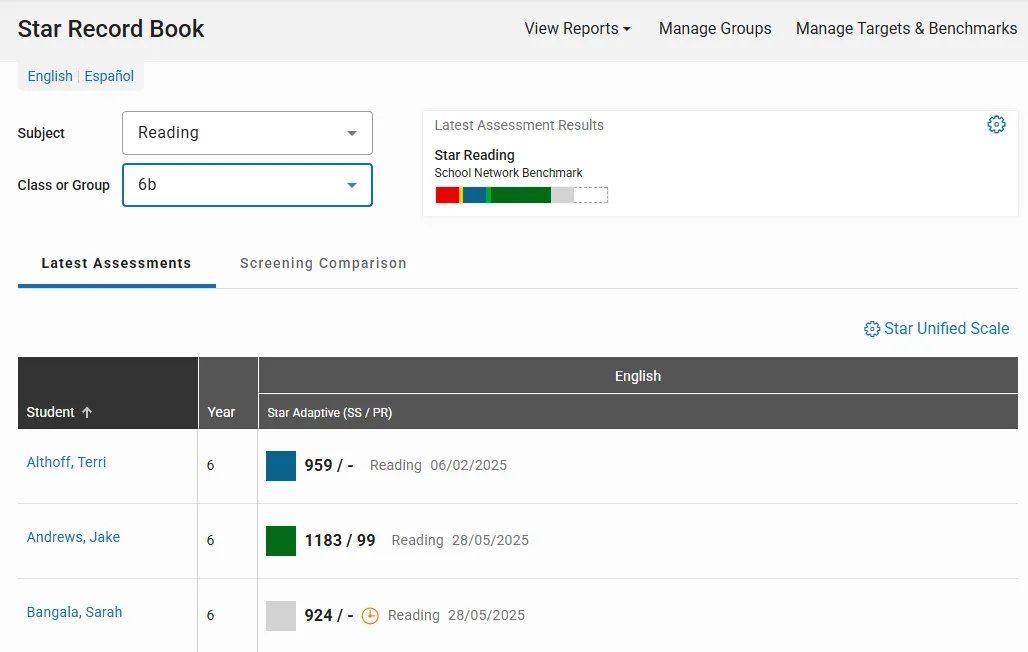Open the Latest Assessment Results settings gear
The width and height of the screenshot is (1028, 652).
996,125
